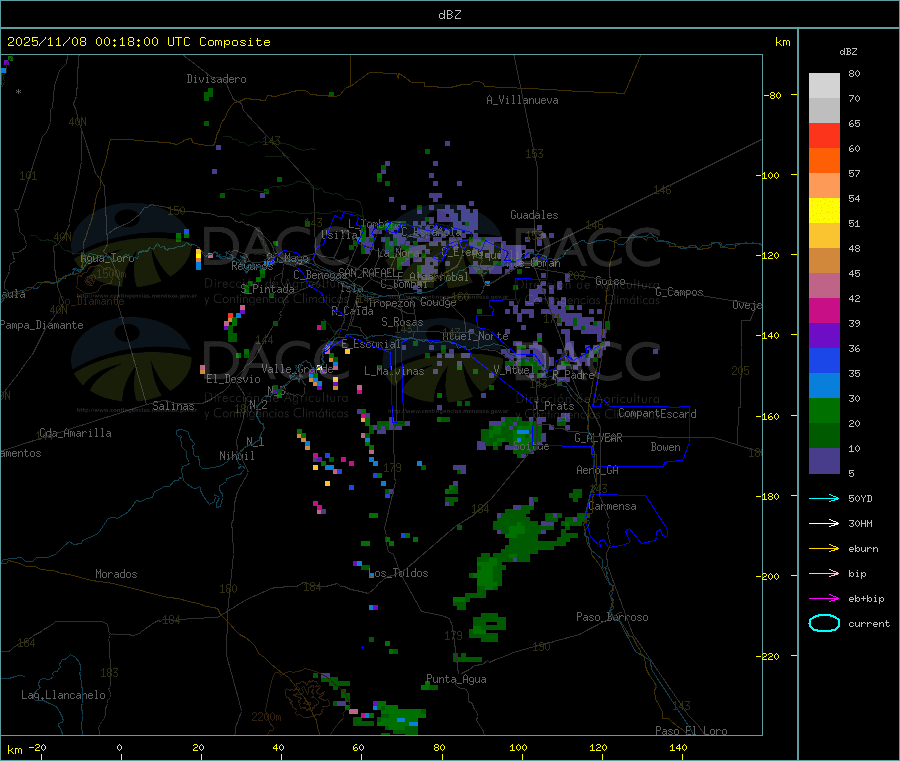
Task: Click the 'CompantEscard' map label
Action: click(x=657, y=414)
